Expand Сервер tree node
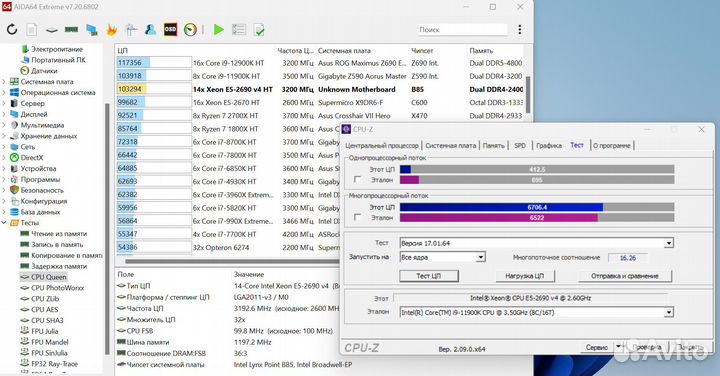 4,103
